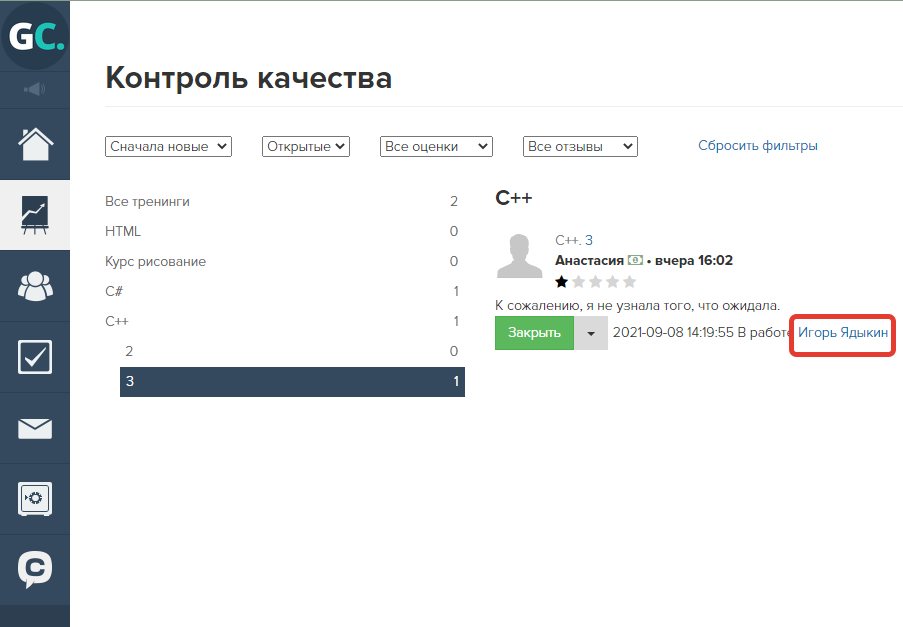Viewport: 903px width, 627px height.
Task: Click the "Сбросить фильтры" link
Action: [x=757, y=145]
